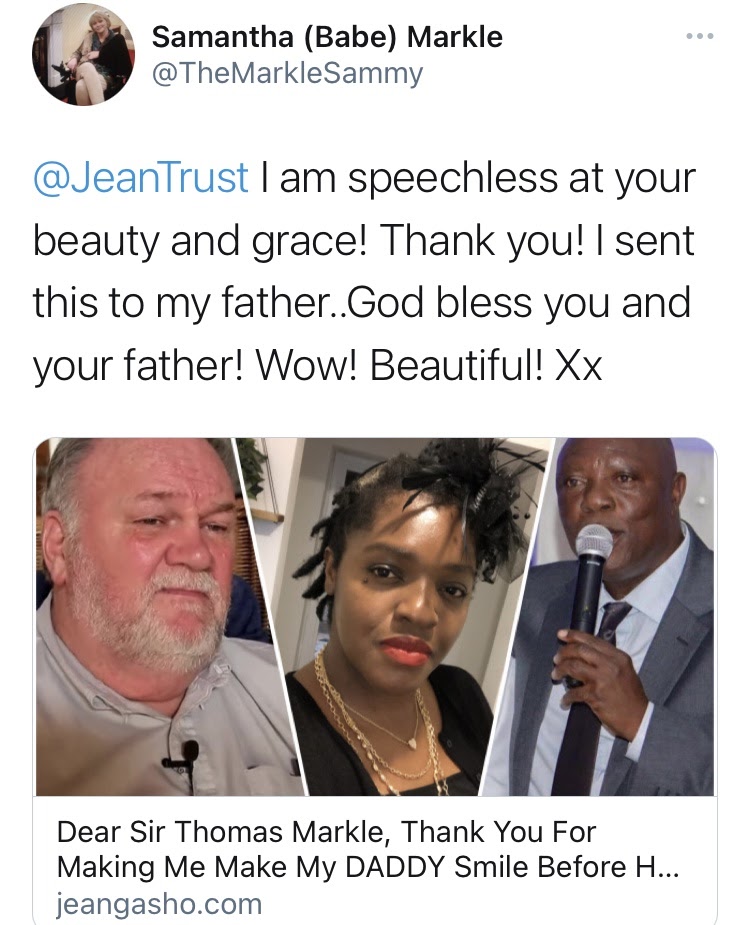Tap the tweet text 'speechless at your'
750x925 pixels.
pos(522,179)
